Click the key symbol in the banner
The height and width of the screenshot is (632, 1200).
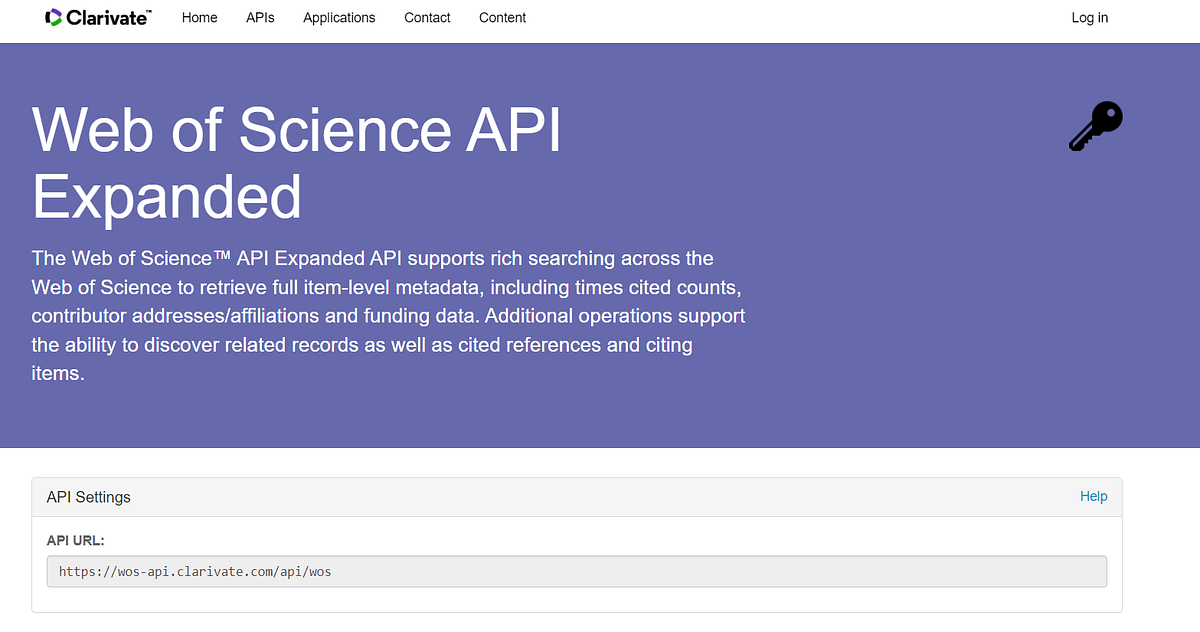[1094, 125]
